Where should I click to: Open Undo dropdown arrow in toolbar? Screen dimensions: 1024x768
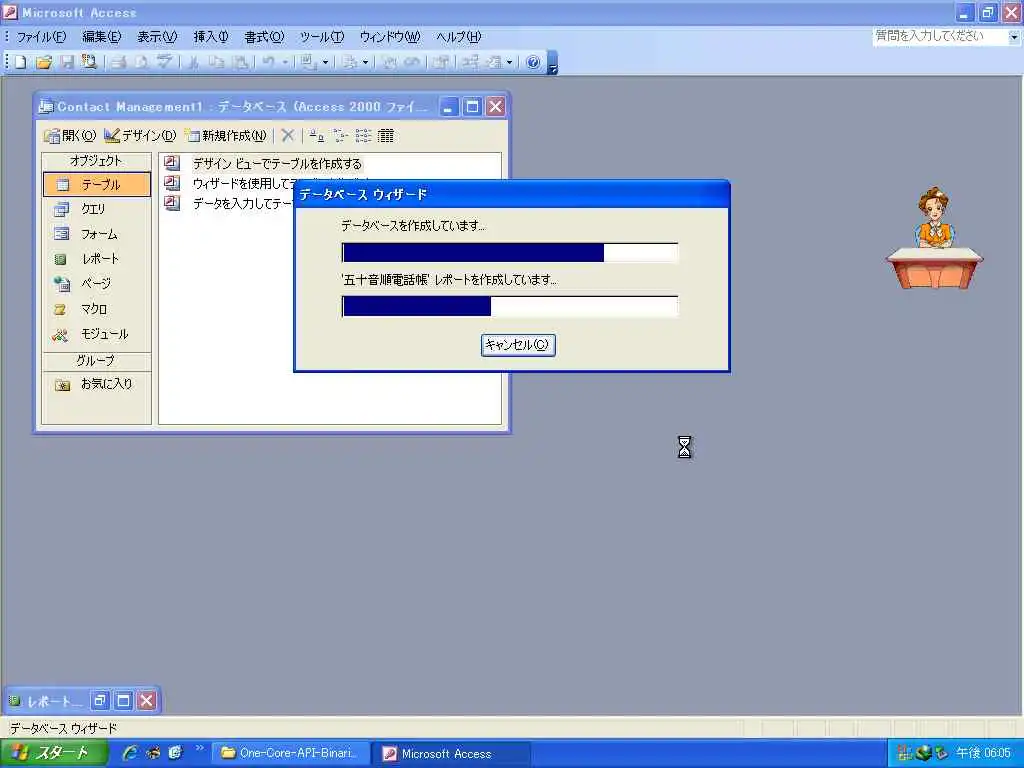285,62
